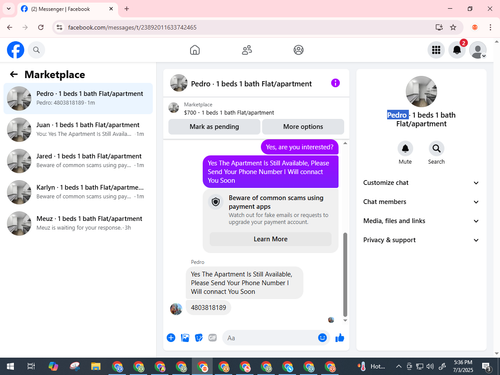Select the 4803818189 message bubble

pyautogui.click(x=208, y=307)
